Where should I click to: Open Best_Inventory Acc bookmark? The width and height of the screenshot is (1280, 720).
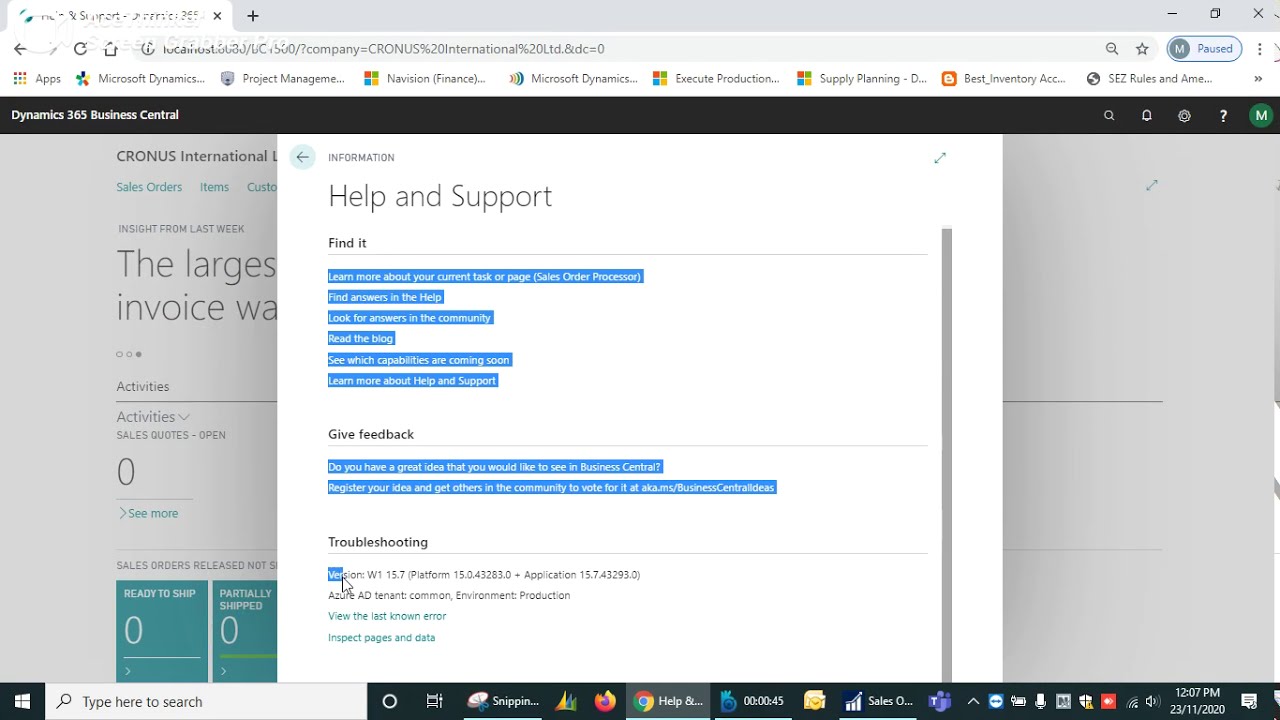pos(1005,78)
